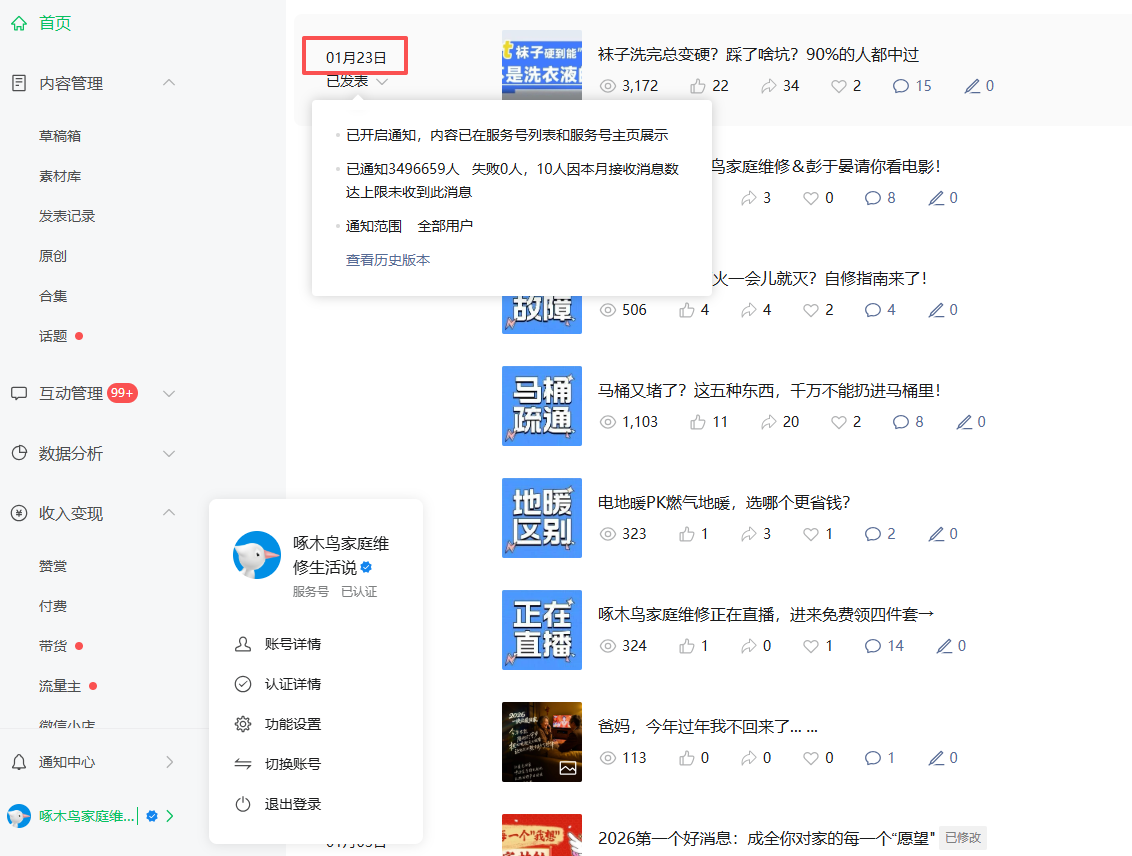Open 带货 under 收入变现

tap(53, 646)
